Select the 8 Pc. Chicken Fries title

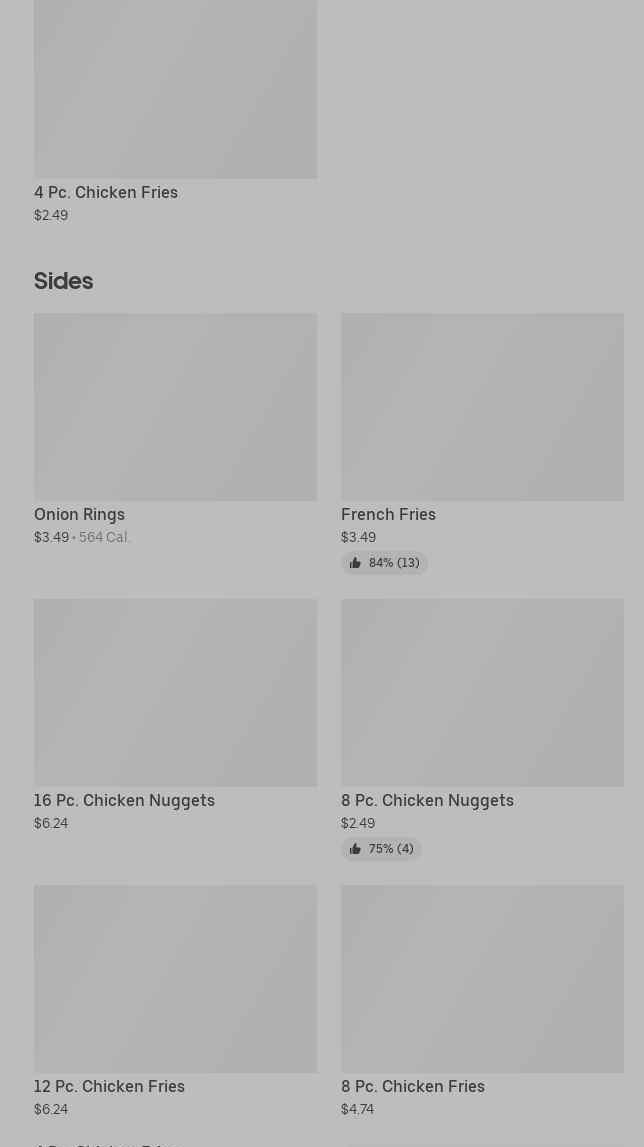413,1086
